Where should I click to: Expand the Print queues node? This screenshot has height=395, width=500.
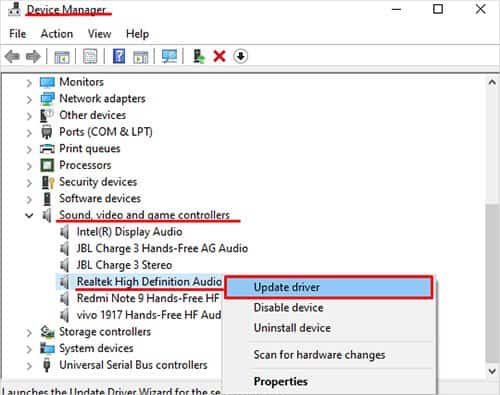(29, 149)
